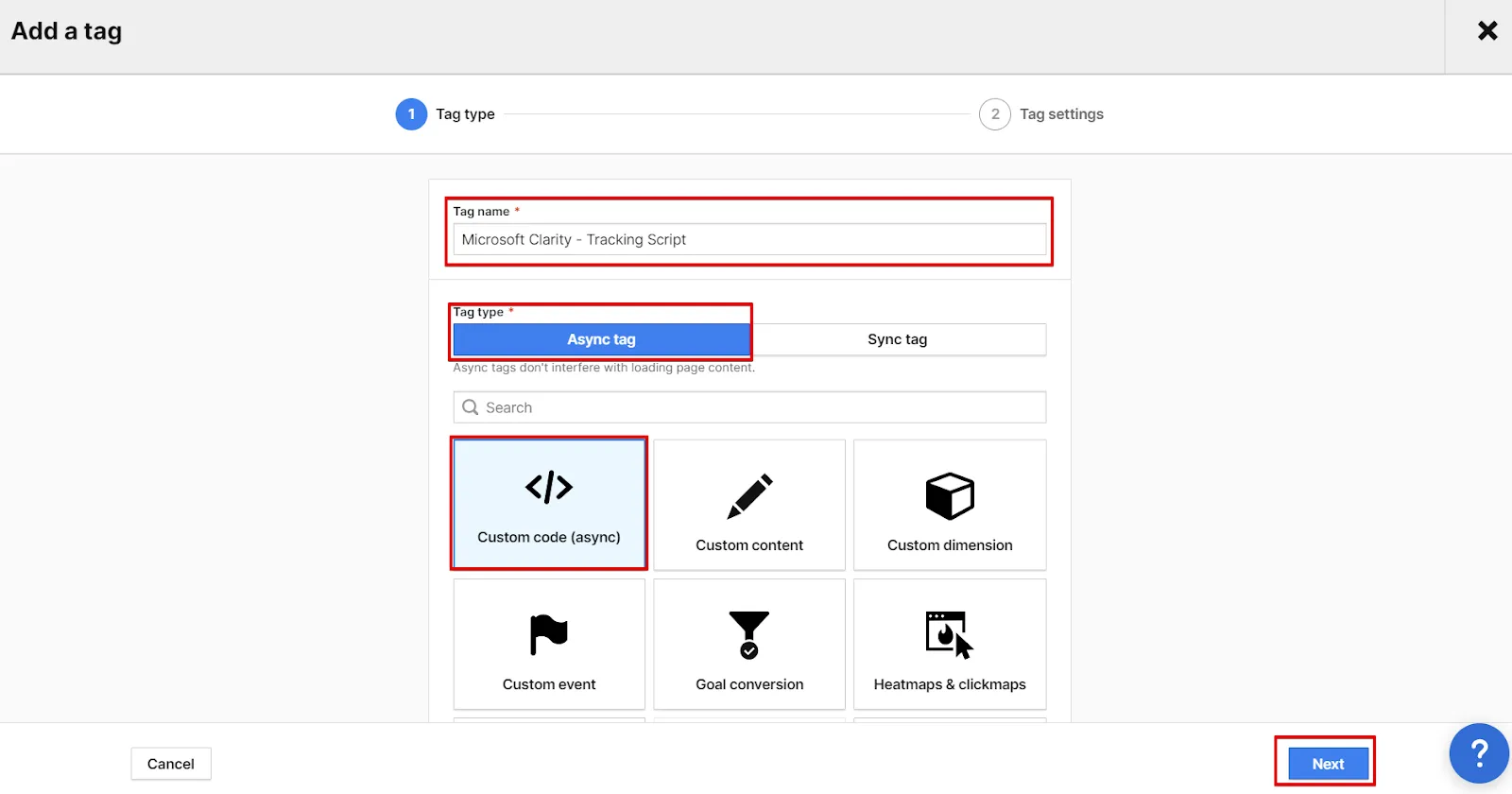Select the Heatmaps & clickmaps card
The width and height of the screenshot is (1512, 794).
(x=950, y=644)
